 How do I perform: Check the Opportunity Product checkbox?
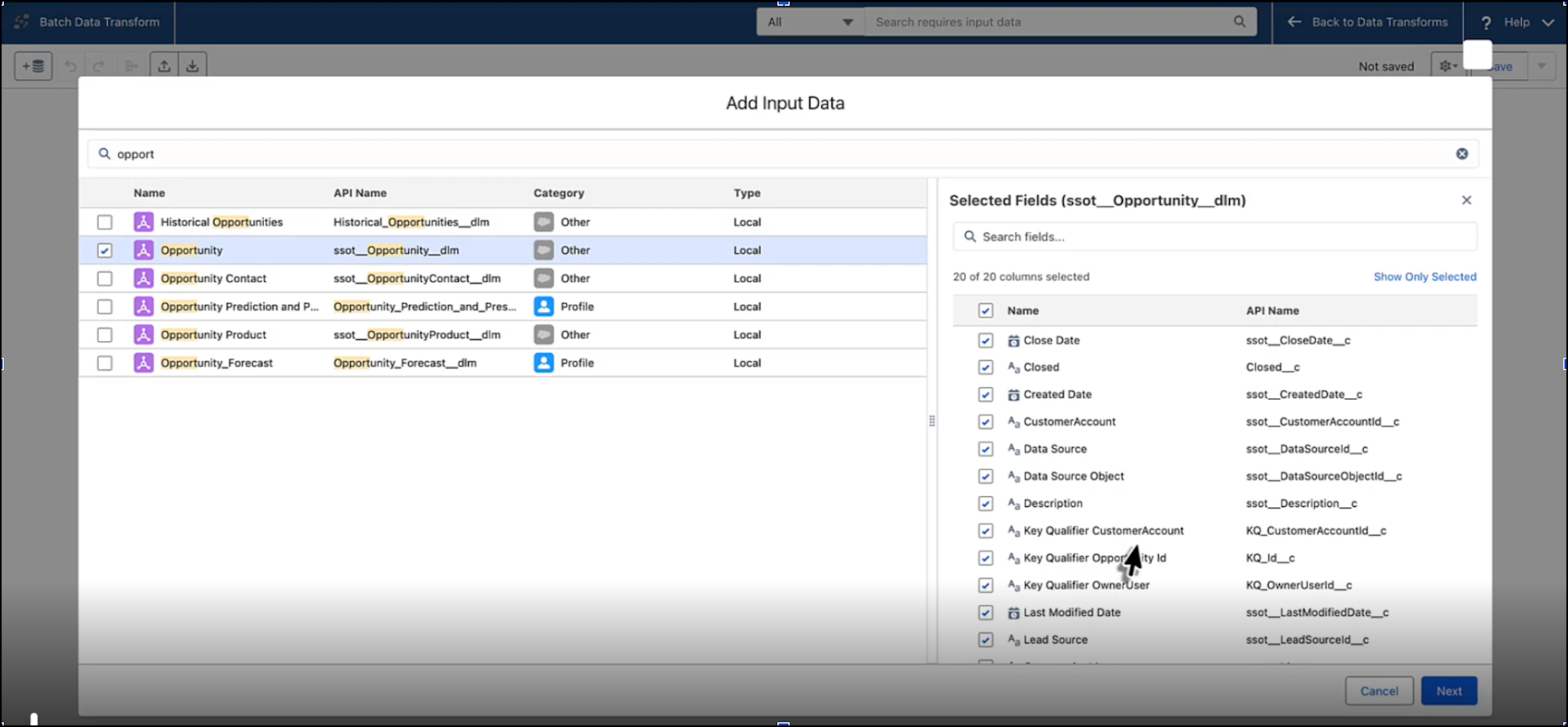(104, 335)
